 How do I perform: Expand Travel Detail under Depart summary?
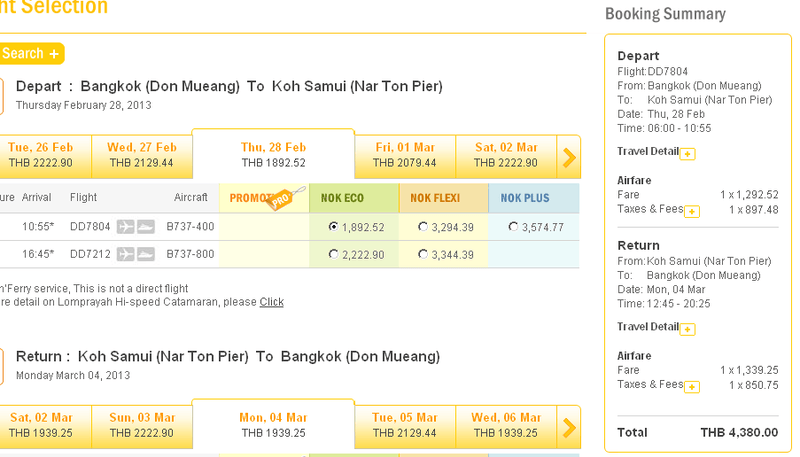click(688, 153)
